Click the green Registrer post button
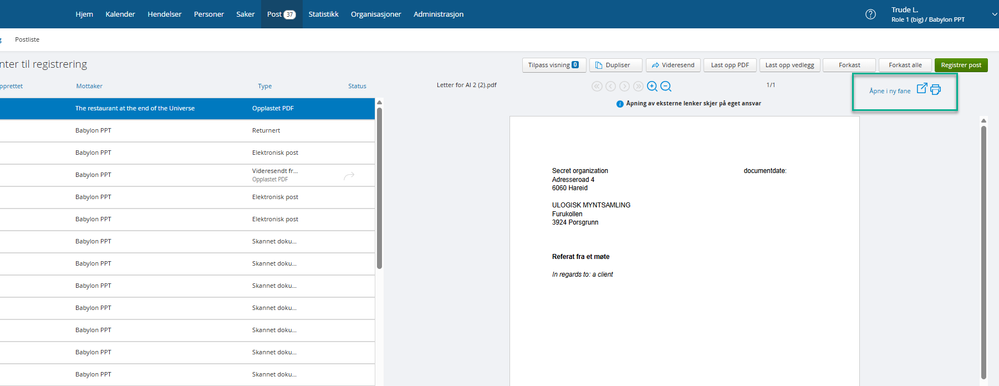Viewport: 999px width, 386px height. [x=961, y=65]
